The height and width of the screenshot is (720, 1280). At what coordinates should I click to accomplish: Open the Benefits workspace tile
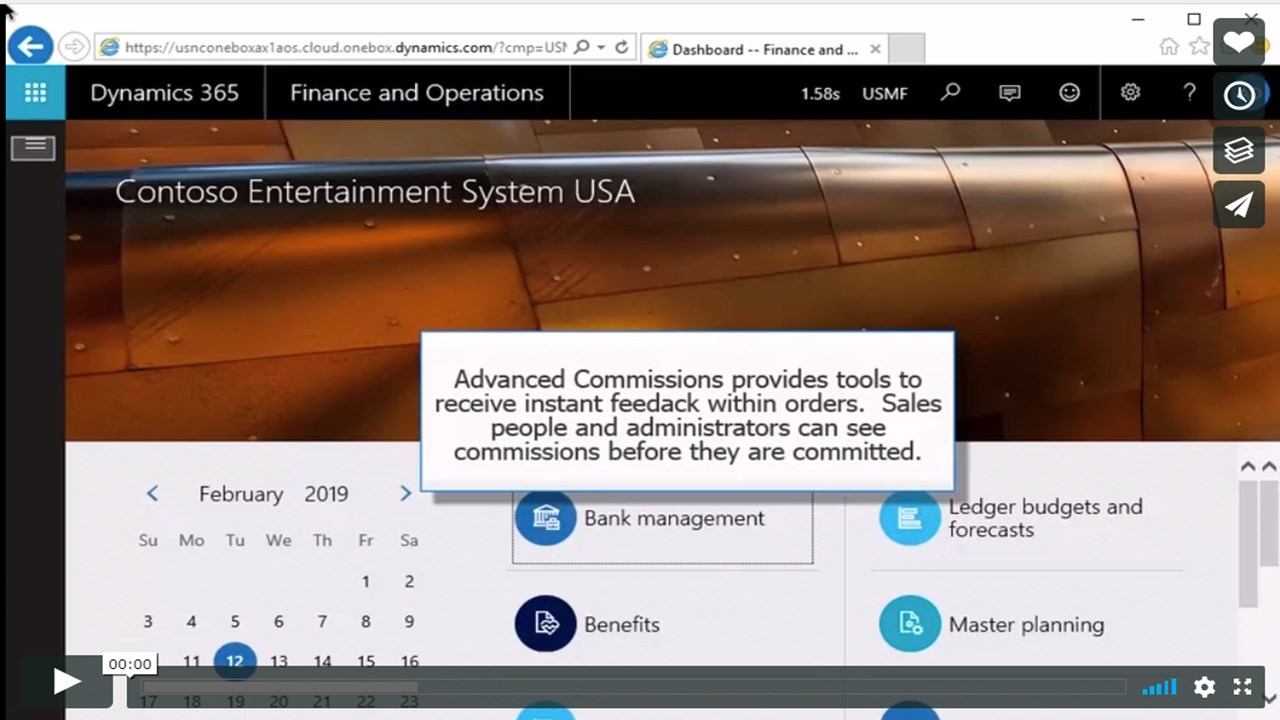coord(588,624)
